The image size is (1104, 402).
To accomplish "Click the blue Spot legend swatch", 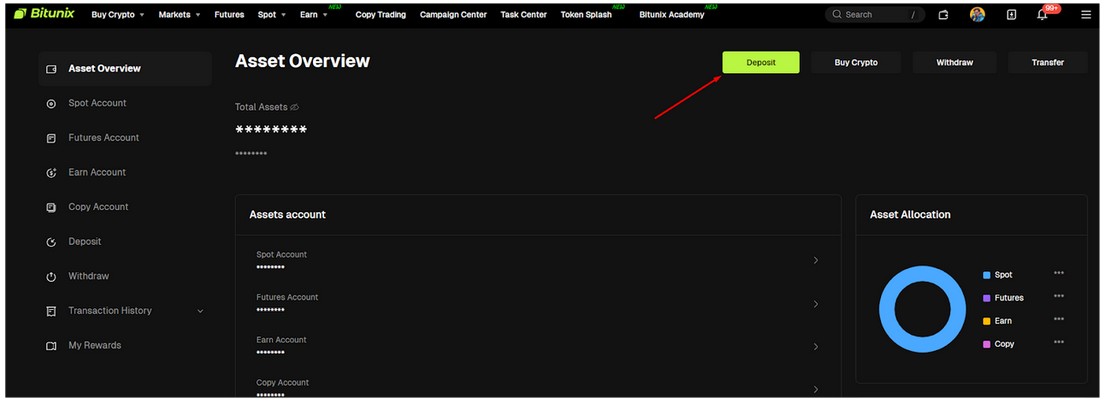I will pyautogui.click(x=986, y=275).
